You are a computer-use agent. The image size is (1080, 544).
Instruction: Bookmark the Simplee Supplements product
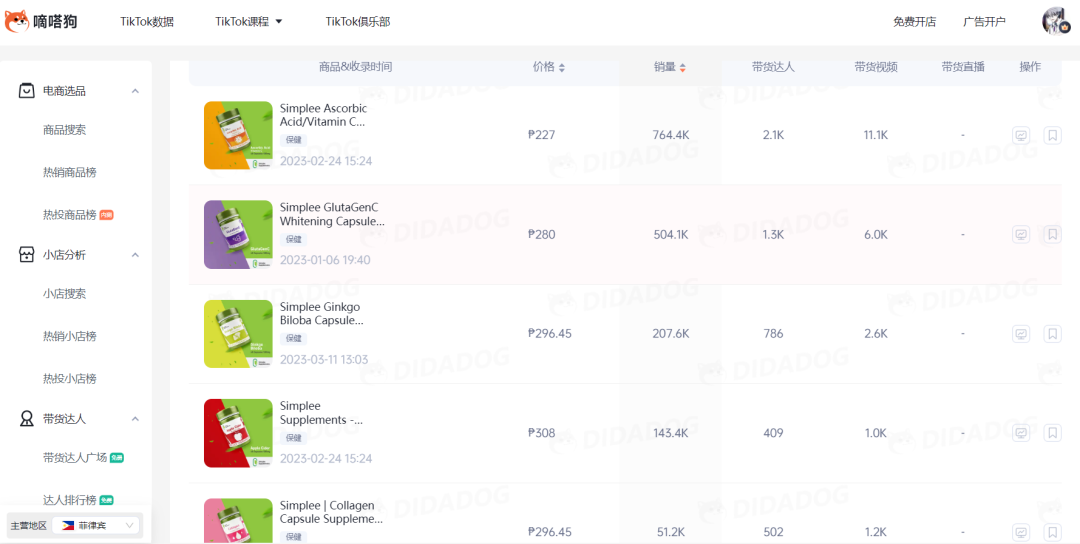click(x=1052, y=433)
